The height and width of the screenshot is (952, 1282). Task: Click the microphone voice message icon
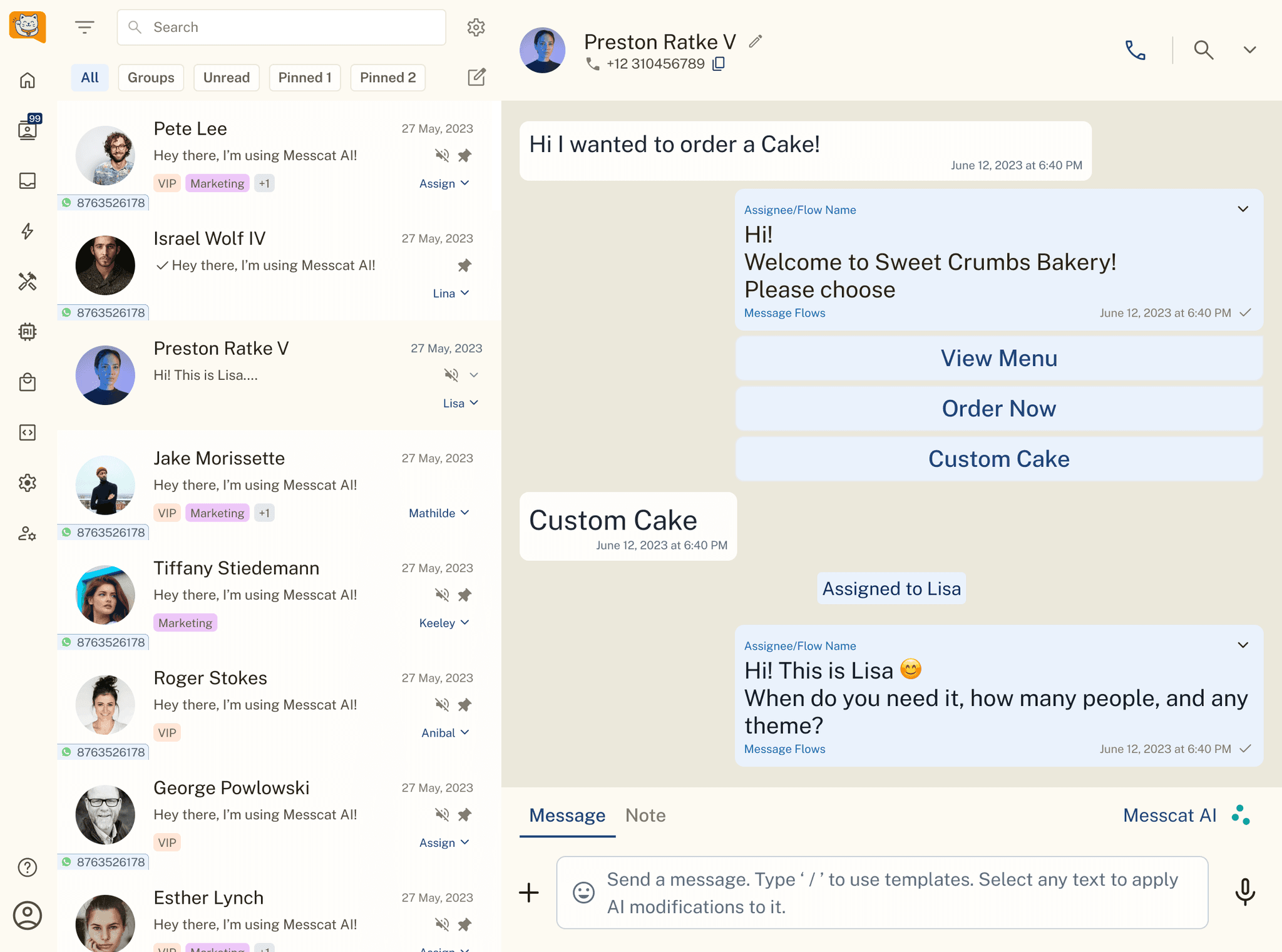coord(1244,891)
